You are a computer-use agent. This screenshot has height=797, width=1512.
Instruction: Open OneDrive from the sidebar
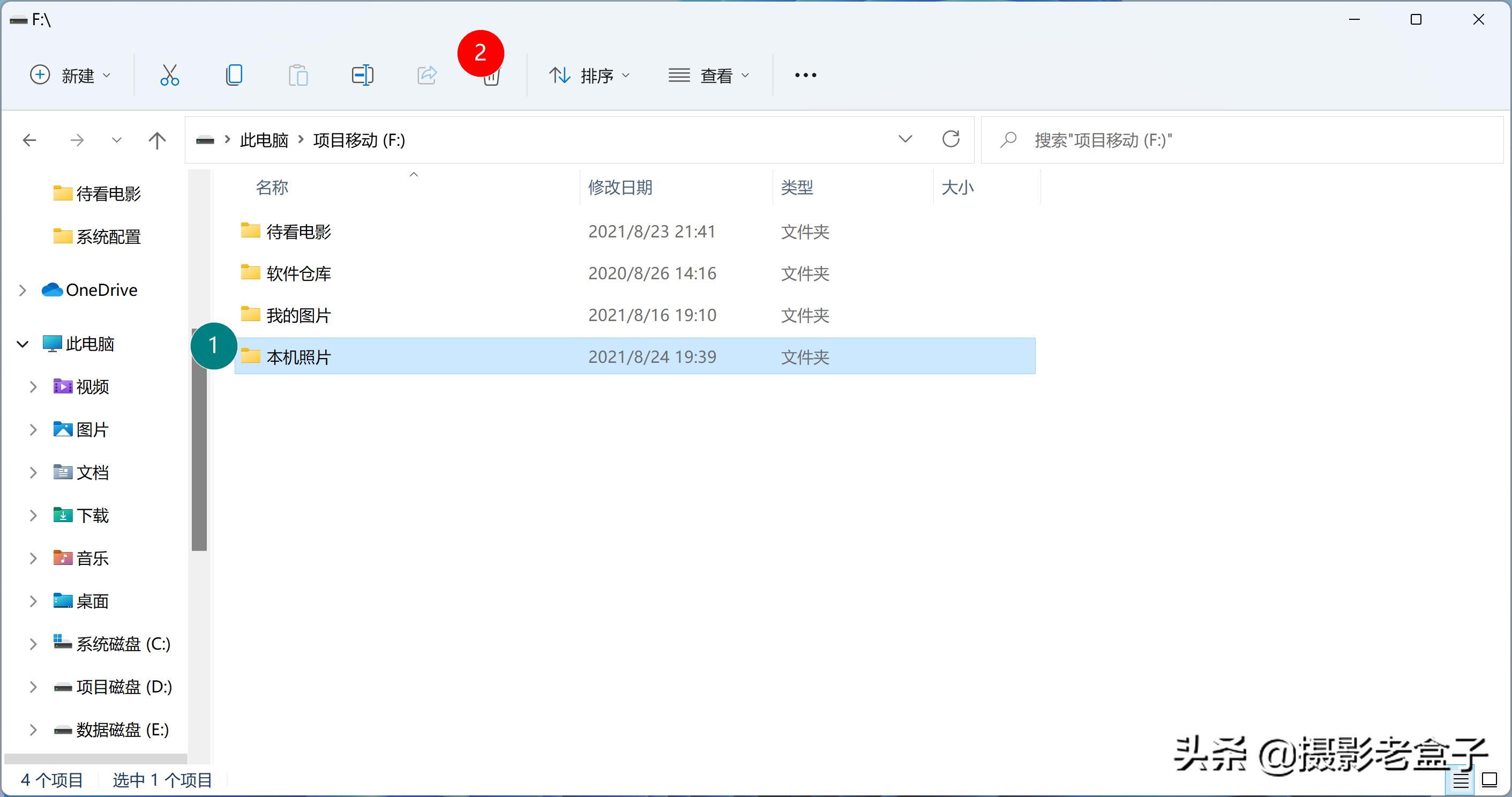point(100,289)
